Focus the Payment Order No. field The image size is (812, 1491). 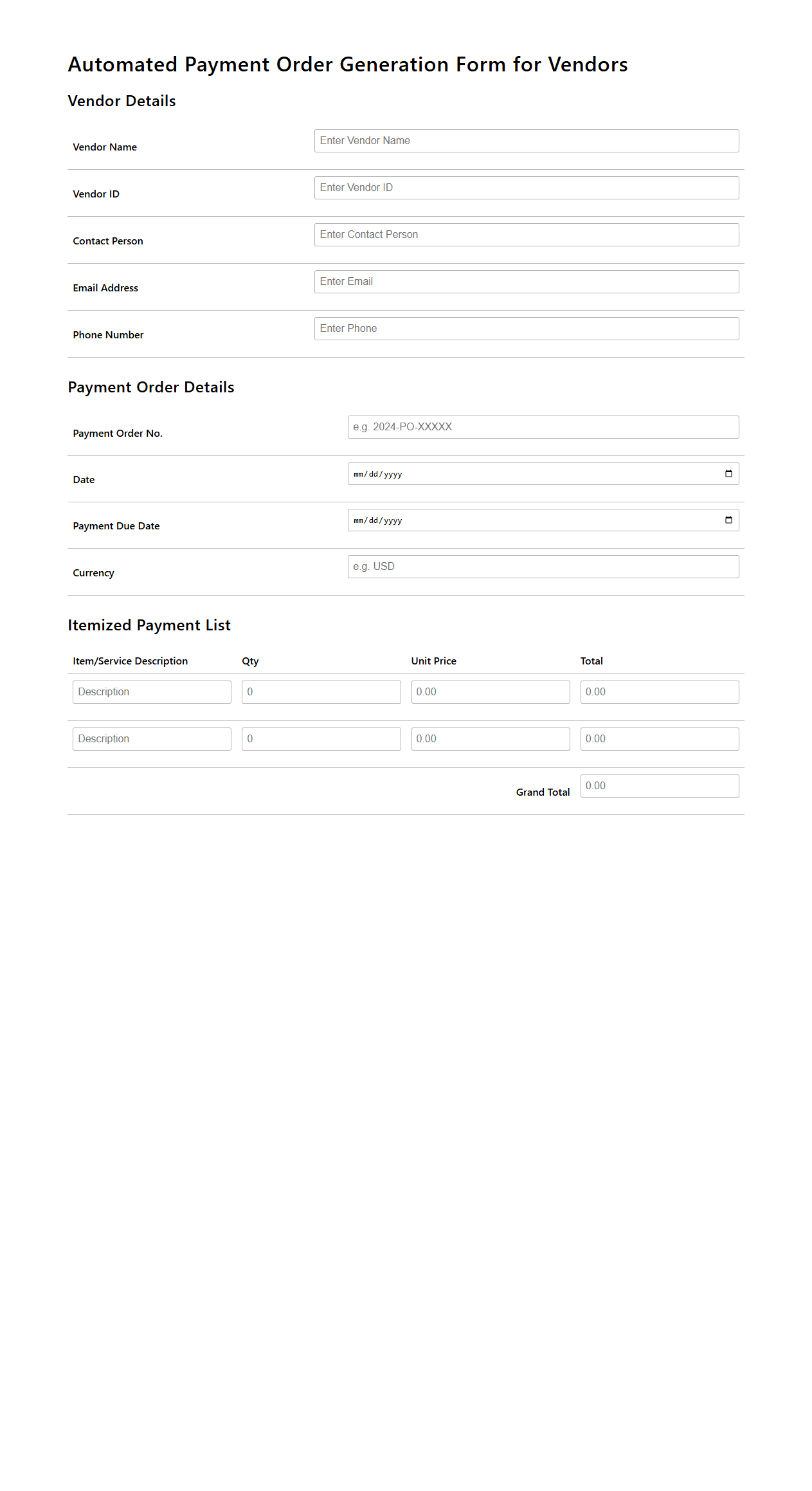pos(543,427)
